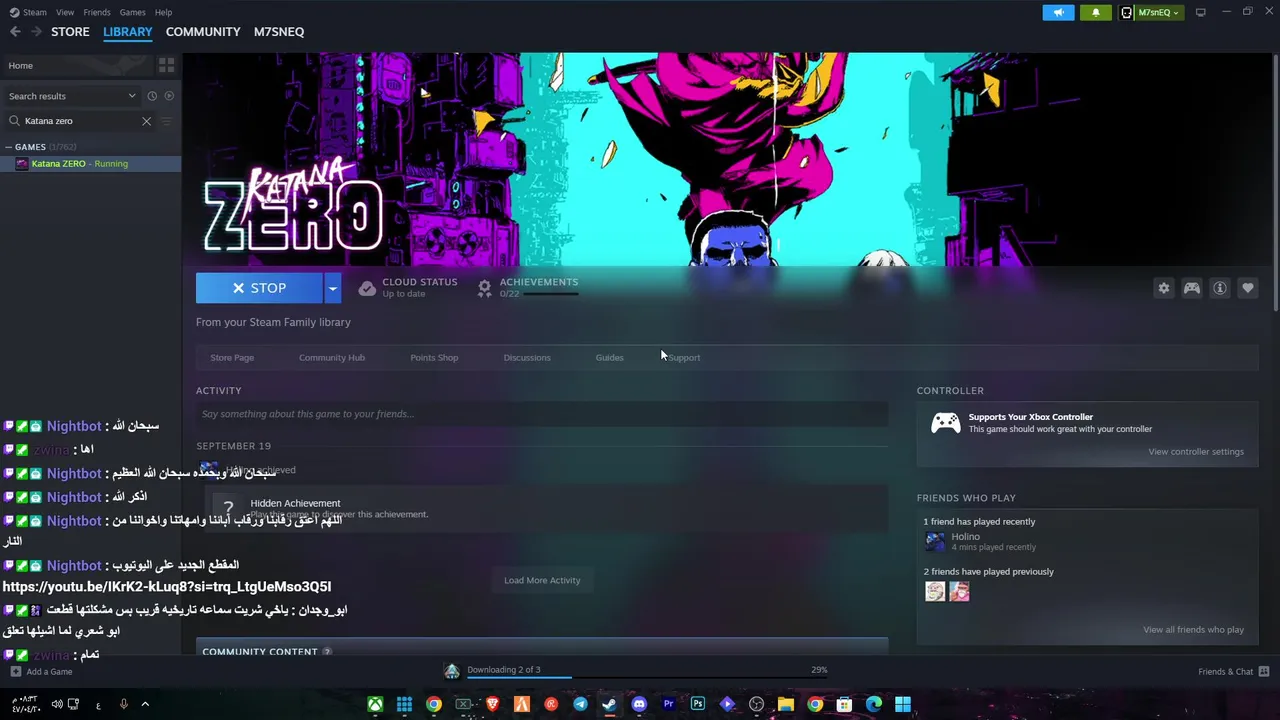Add Katana ZERO to favorites heart
Viewport: 1280px width, 720px height.
1248,288
